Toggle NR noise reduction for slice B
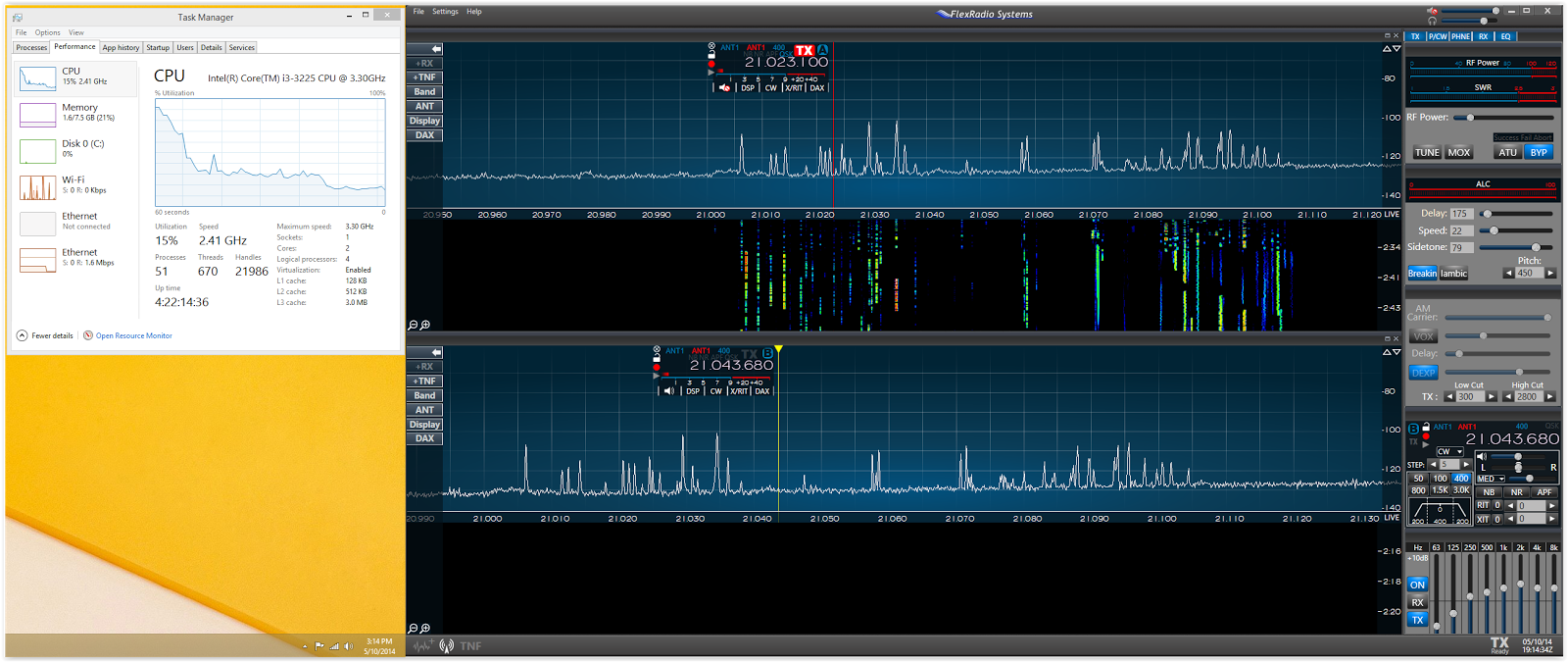Screen dimensions: 1568x662 [1516, 492]
